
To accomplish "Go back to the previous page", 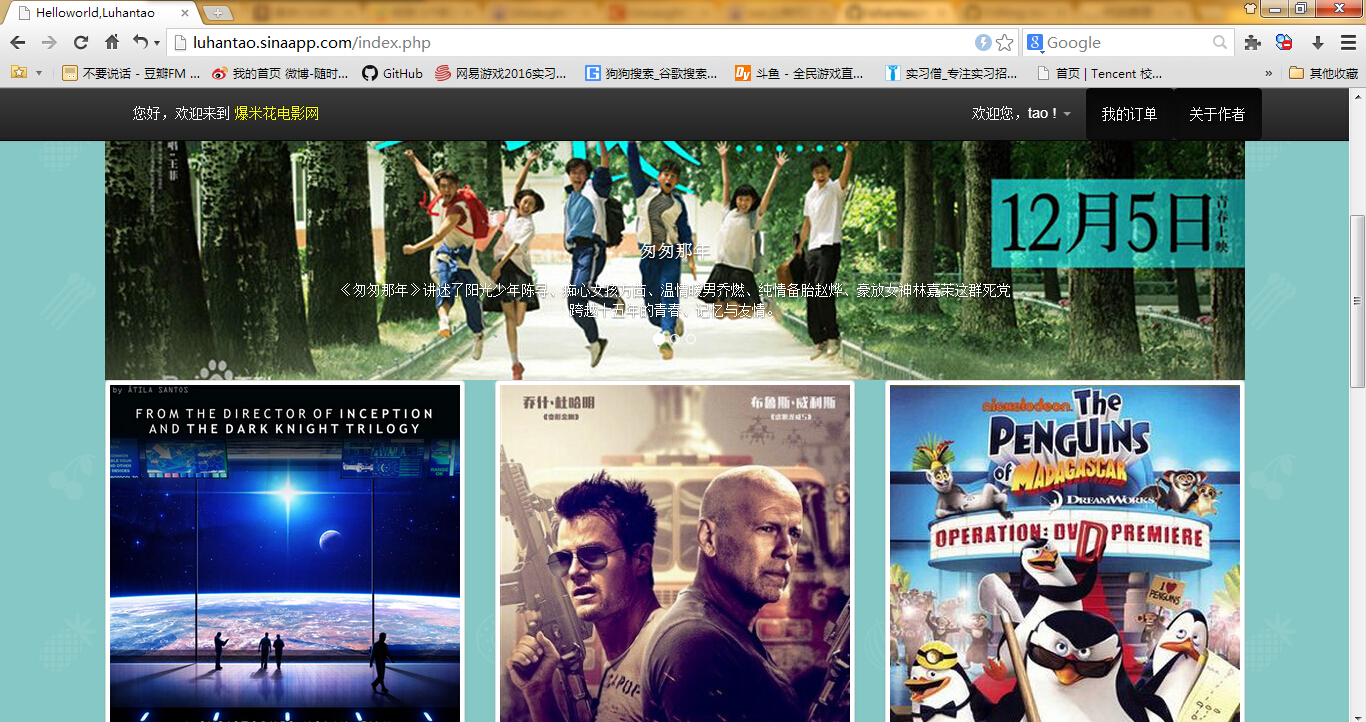I will click(18, 43).
